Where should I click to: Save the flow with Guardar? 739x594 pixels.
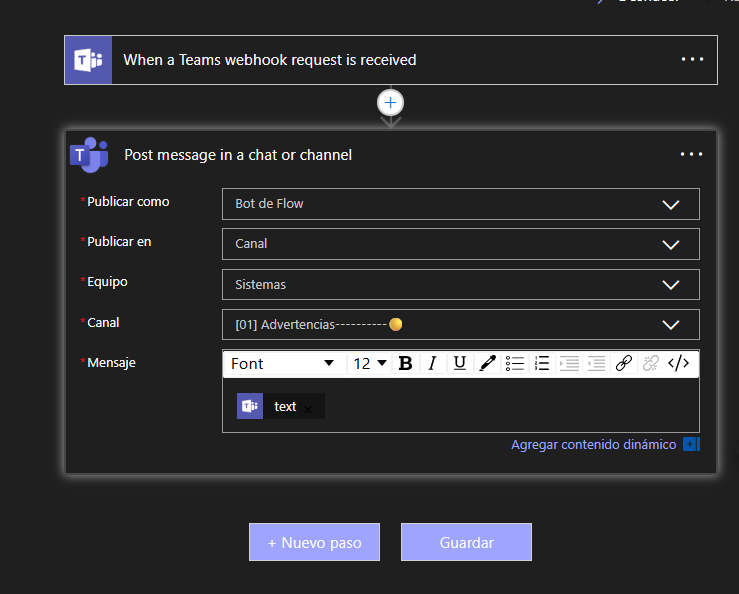coord(466,542)
